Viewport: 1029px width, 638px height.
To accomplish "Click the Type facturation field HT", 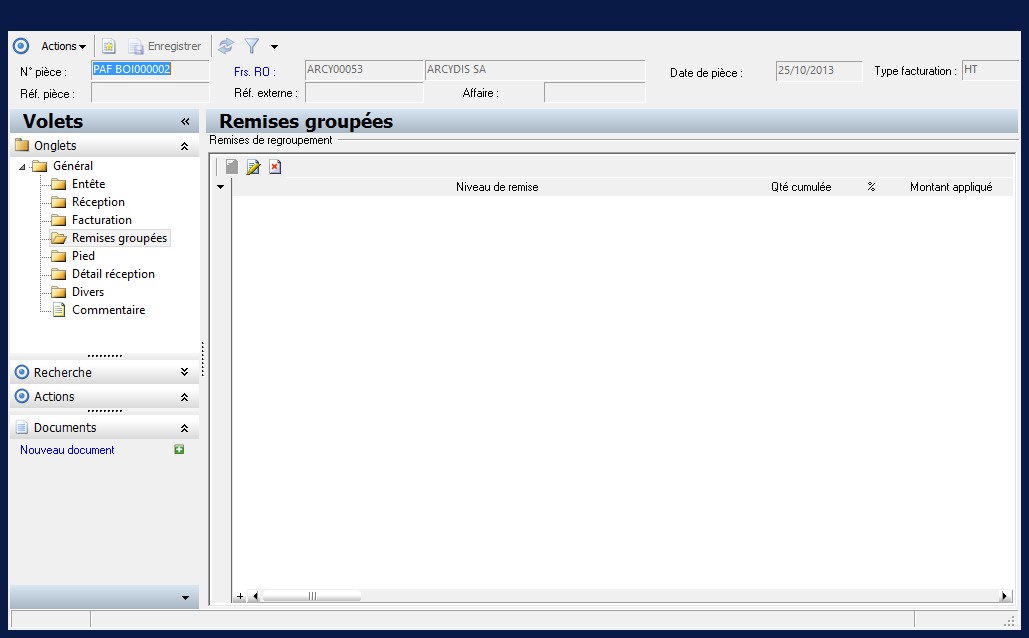I will [x=990, y=70].
